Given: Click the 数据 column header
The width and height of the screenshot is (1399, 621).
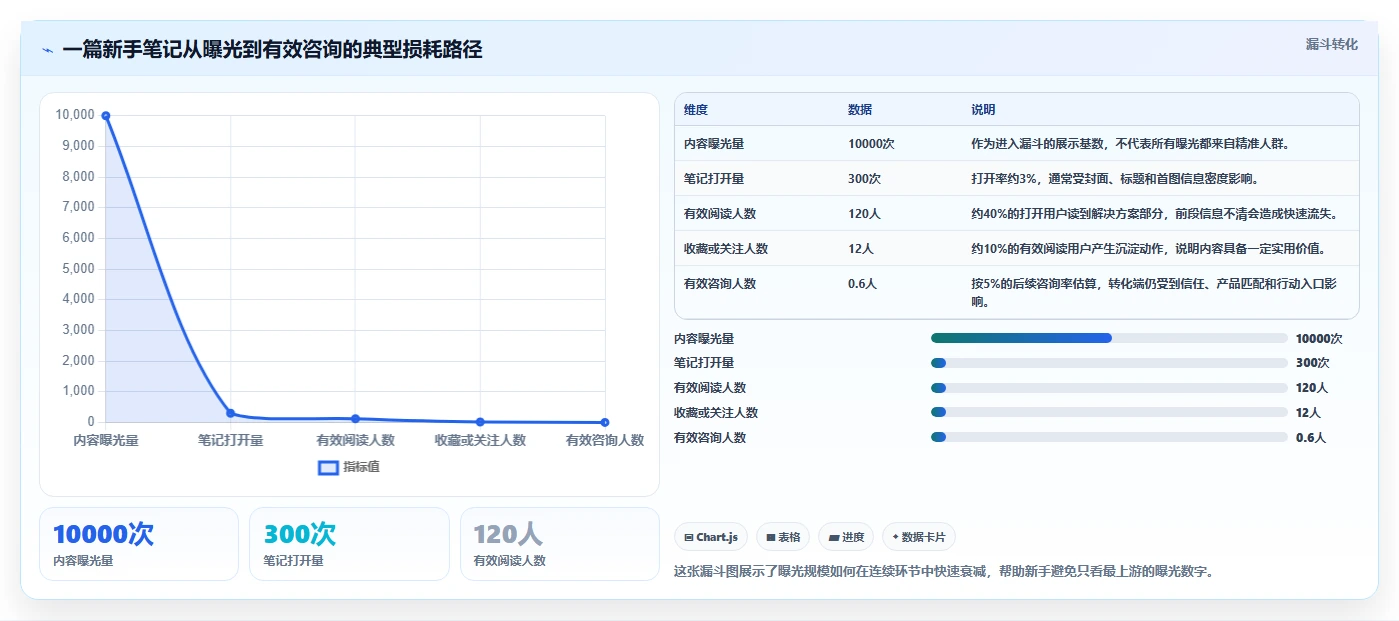Looking at the screenshot, I should click(x=860, y=110).
